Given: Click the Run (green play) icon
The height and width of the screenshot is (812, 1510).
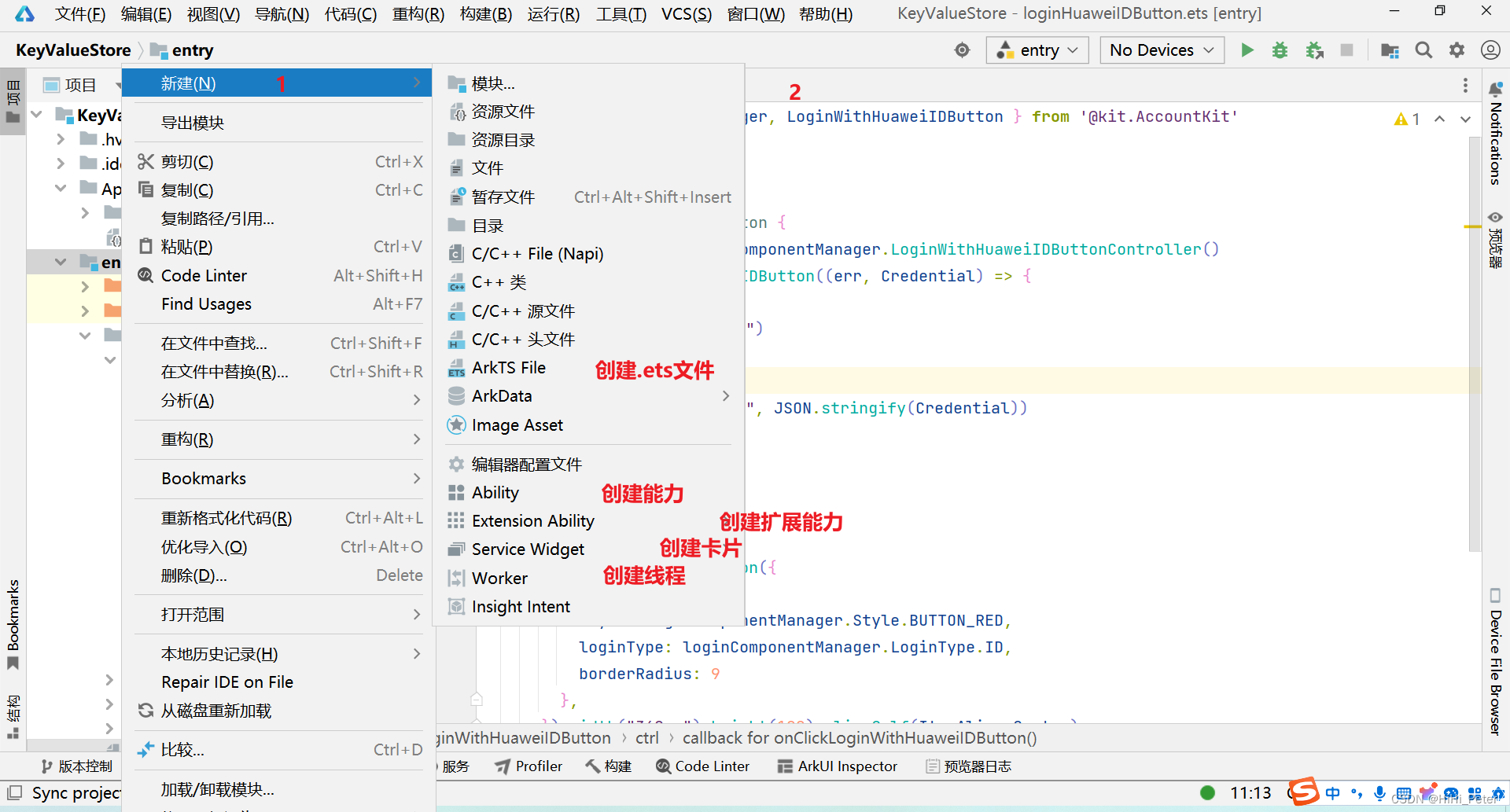Looking at the screenshot, I should tap(1247, 50).
